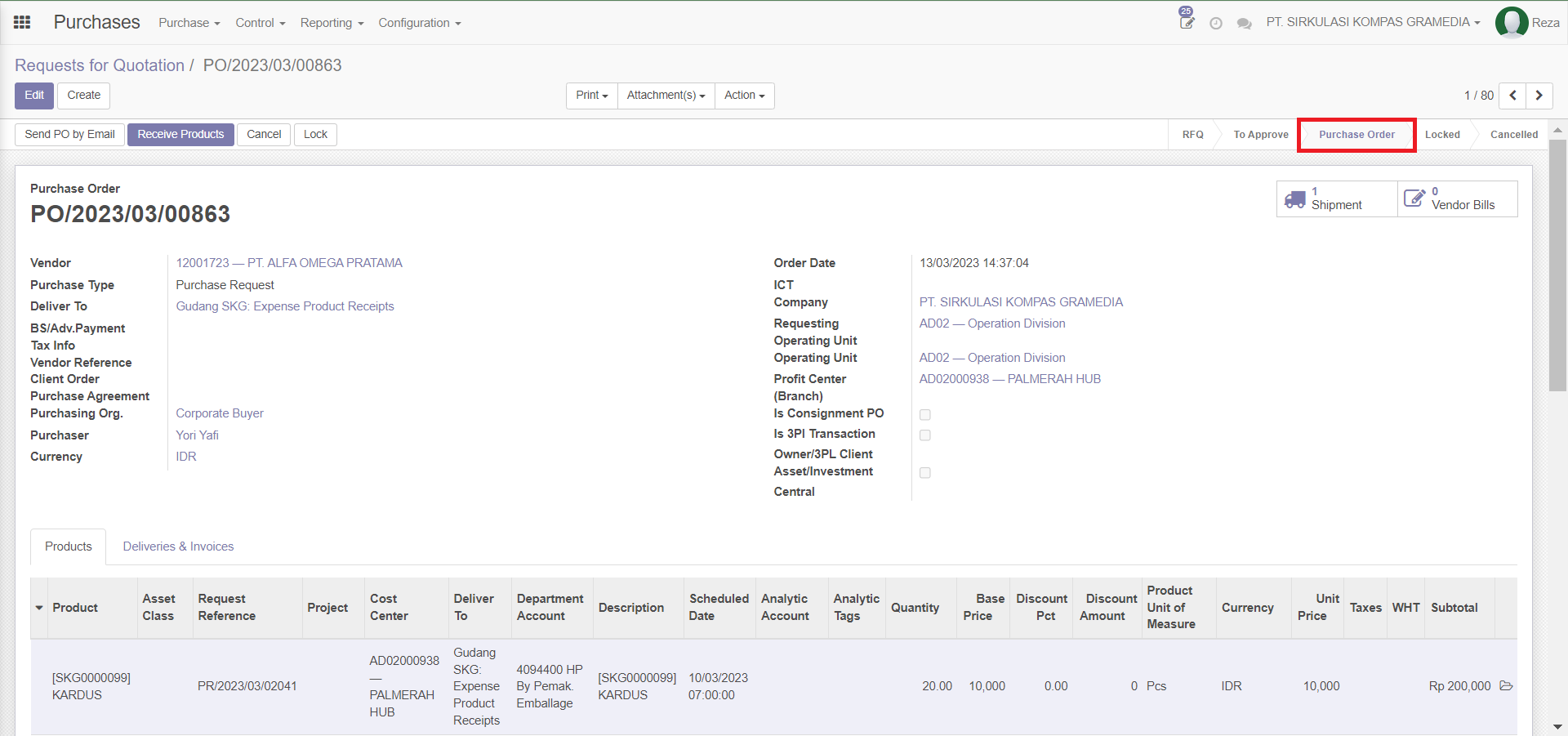Toggle the Is 3Pl Transaction checkbox
1568x736 pixels.
pyautogui.click(x=925, y=435)
